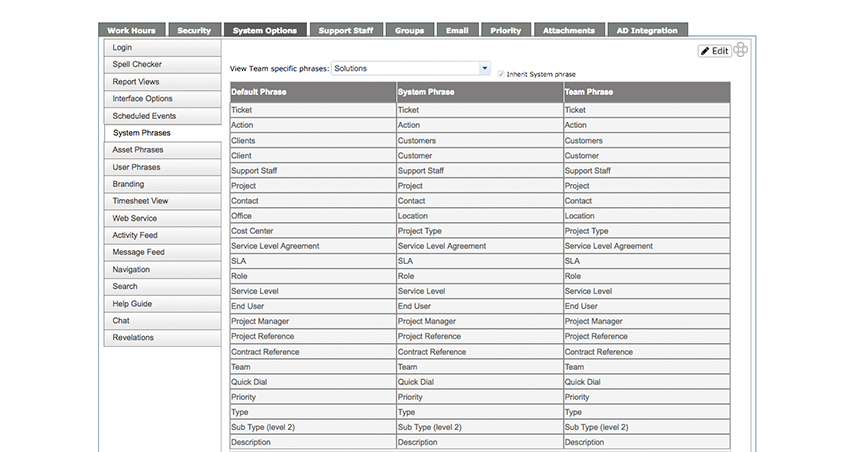The height and width of the screenshot is (452, 852).
Task: Select Login in the side menu
Action: tap(162, 48)
